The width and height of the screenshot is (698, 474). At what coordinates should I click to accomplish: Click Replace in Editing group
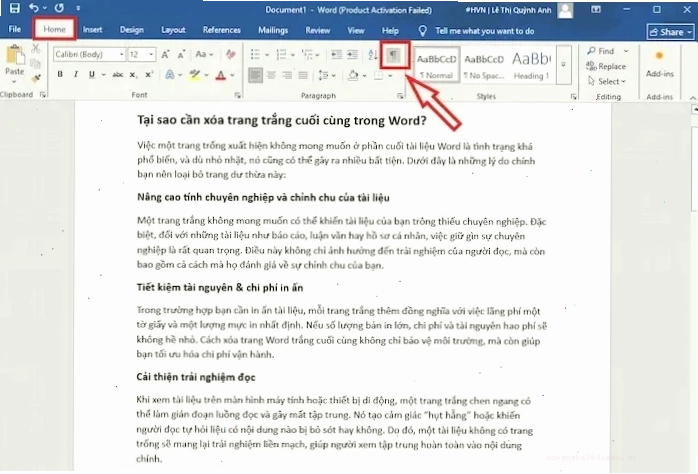(x=606, y=66)
